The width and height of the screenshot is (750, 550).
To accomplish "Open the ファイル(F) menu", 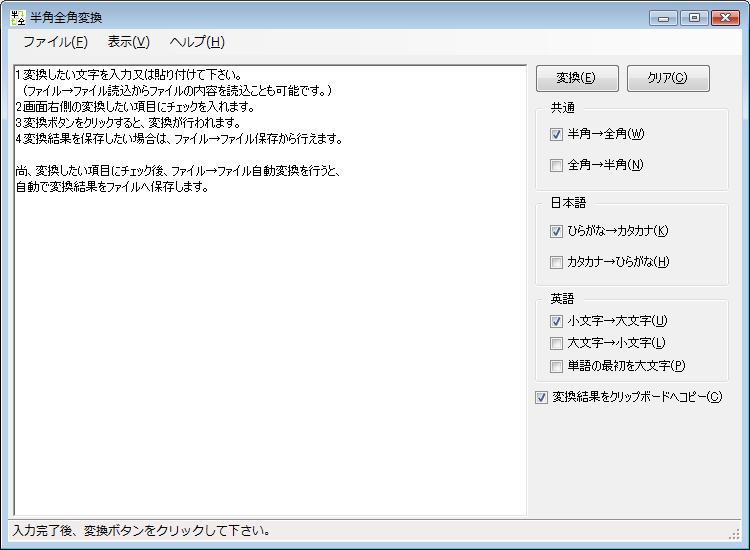I will coord(55,42).
